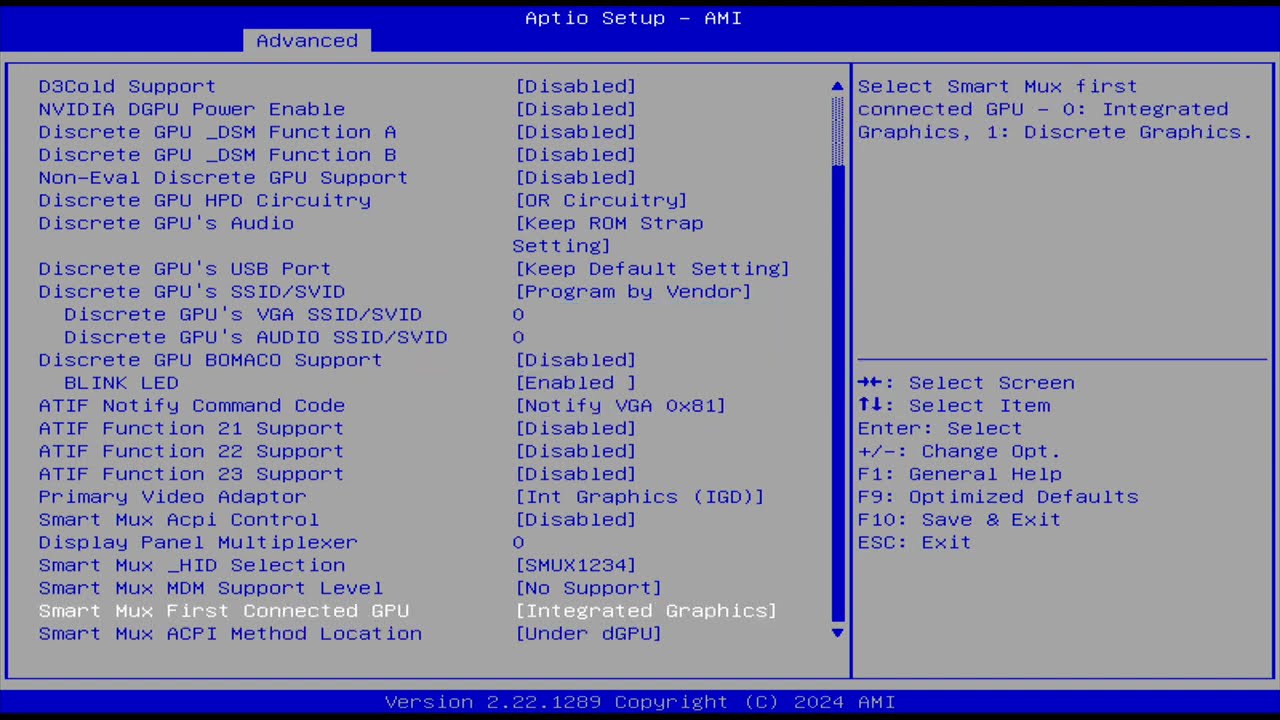The width and height of the screenshot is (1280, 720).
Task: Open OR Circuitry option list
Action: [601, 200]
